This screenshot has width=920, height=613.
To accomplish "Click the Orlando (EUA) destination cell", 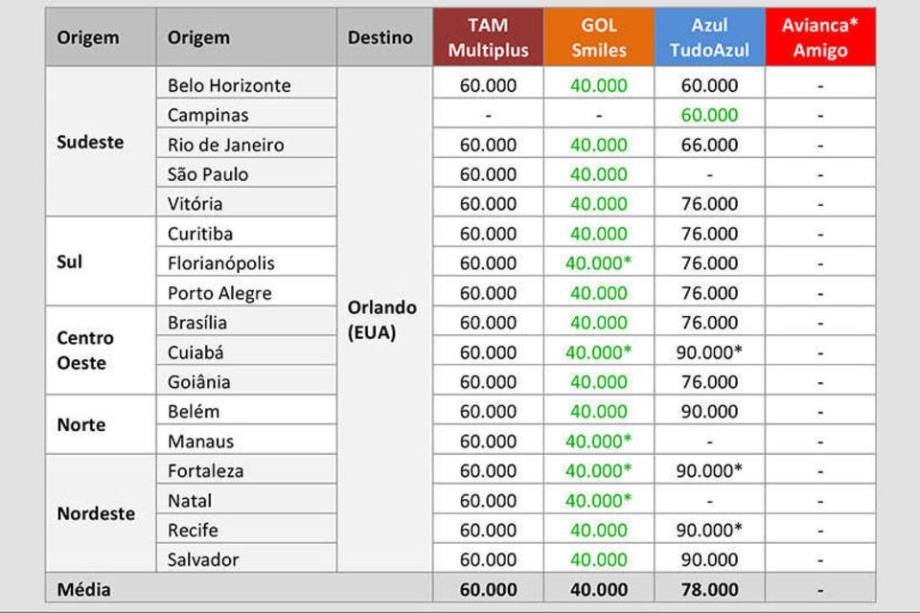I will click(x=381, y=320).
